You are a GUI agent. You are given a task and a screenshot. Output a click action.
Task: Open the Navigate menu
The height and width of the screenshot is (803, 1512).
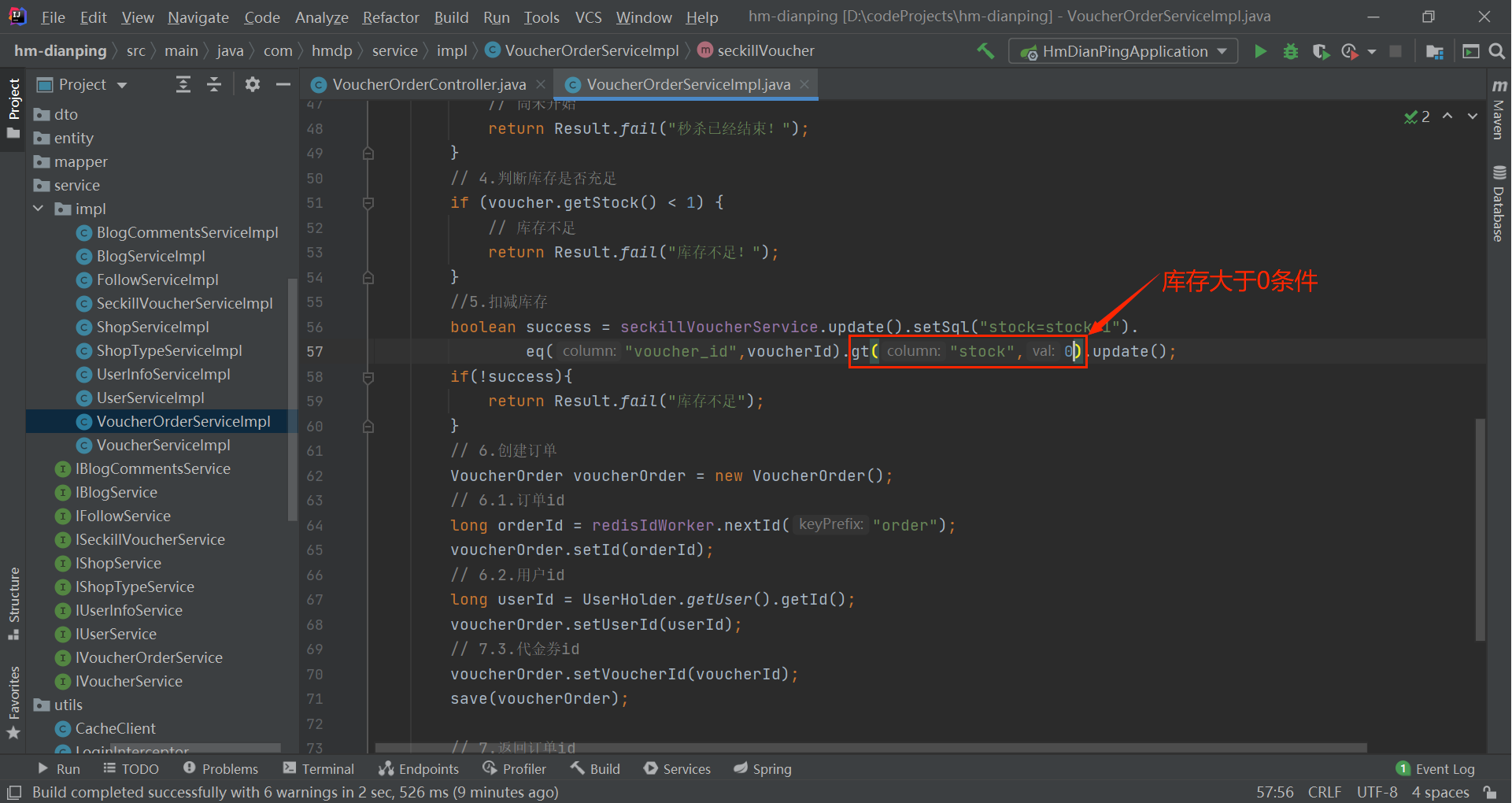[x=198, y=17]
